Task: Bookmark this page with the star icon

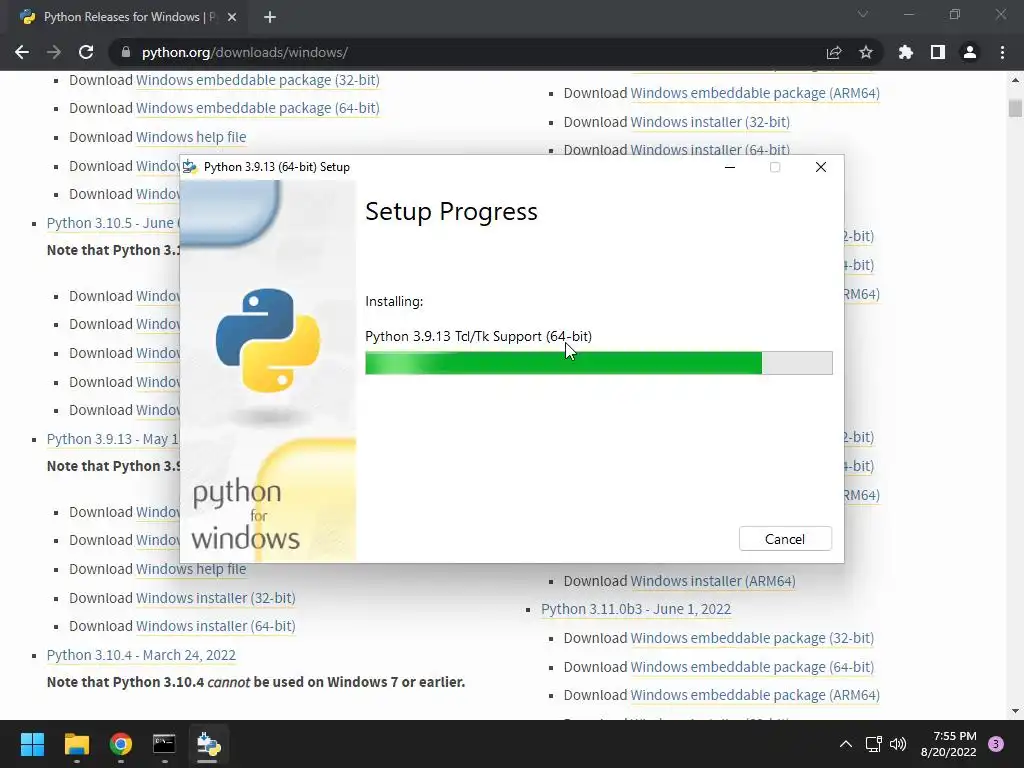Action: click(866, 52)
